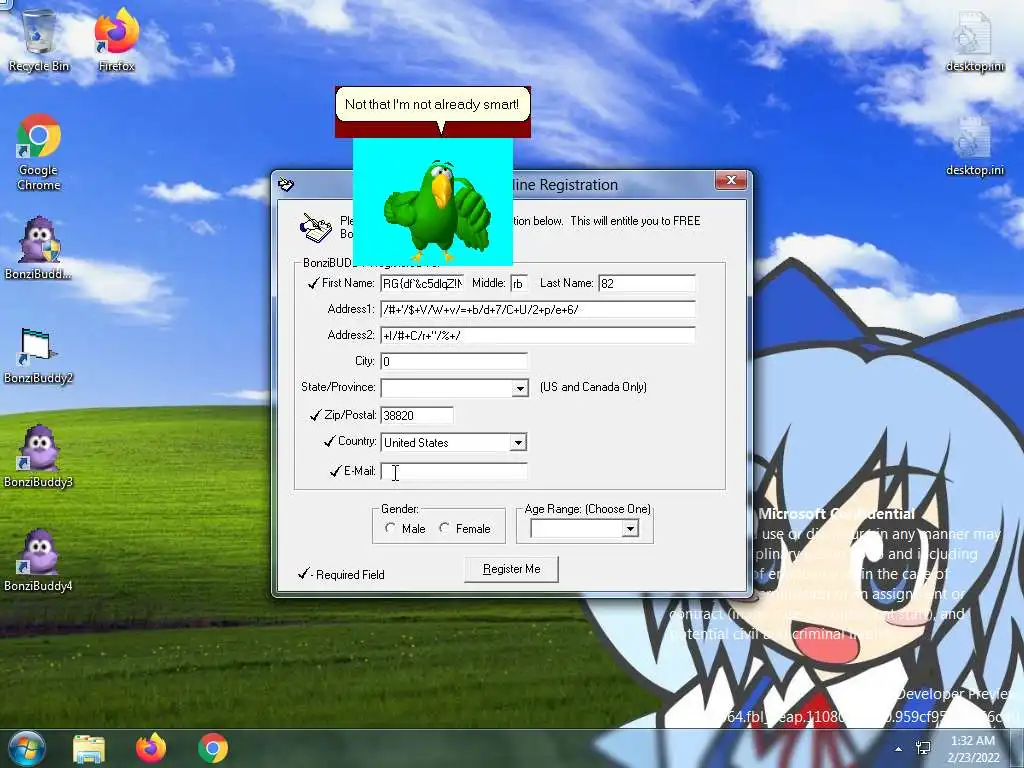The width and height of the screenshot is (1024, 768).
Task: Click the Middle initial field
Action: pos(519,283)
